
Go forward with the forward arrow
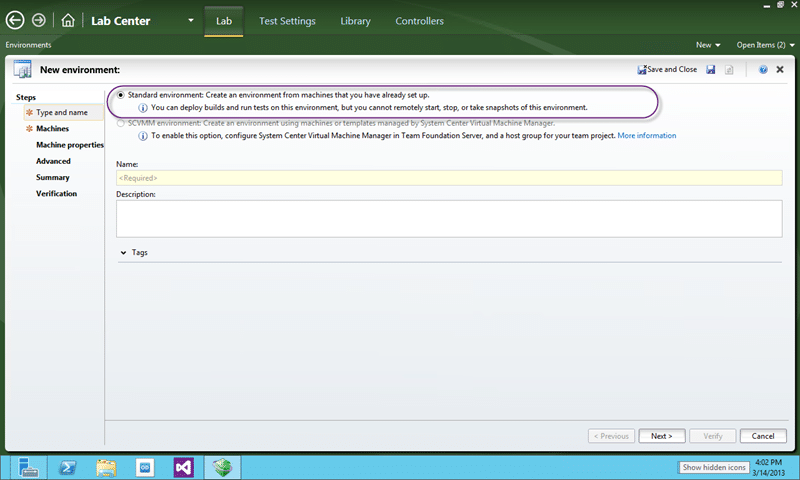39,20
